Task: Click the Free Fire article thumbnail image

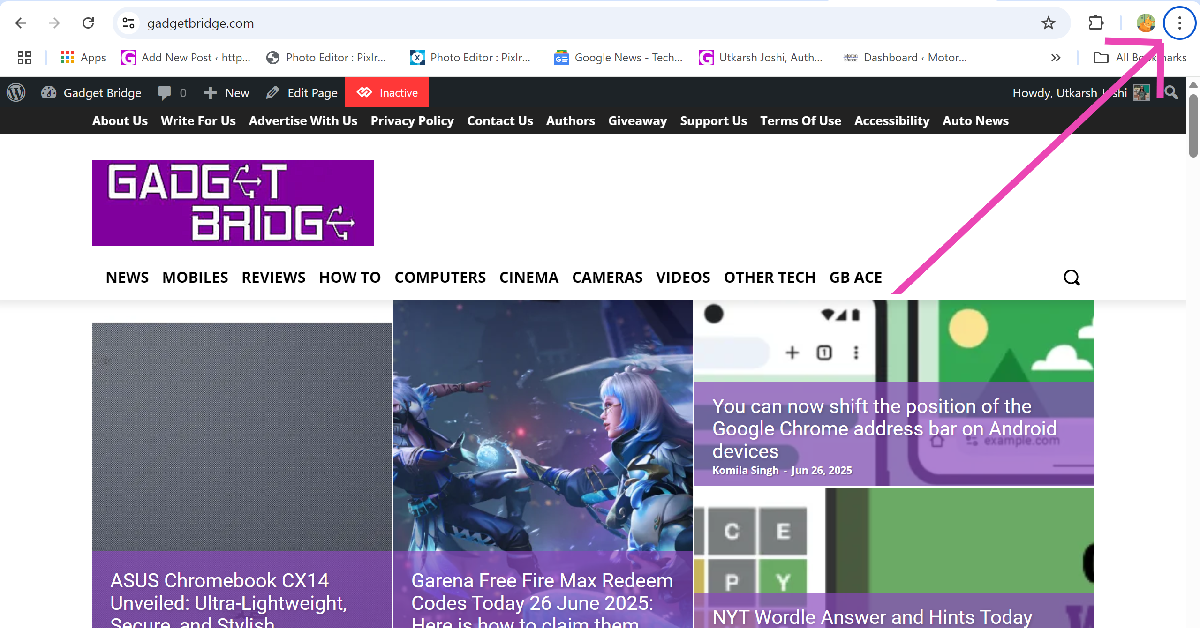Action: pos(542,425)
